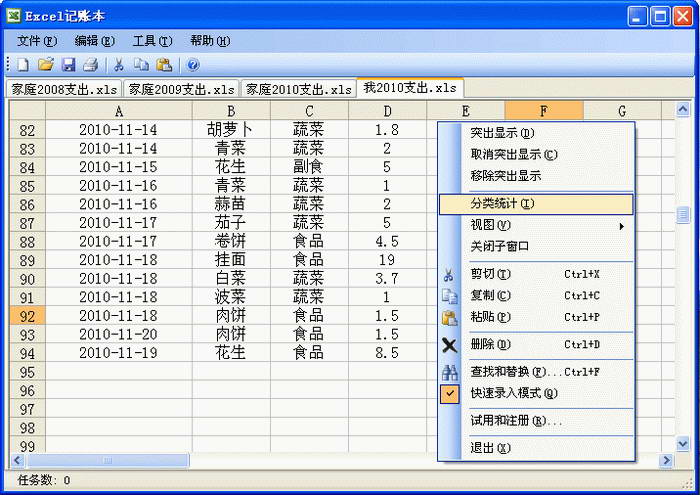Click the Save floppy disk icon
The height and width of the screenshot is (495, 700).
click(68, 65)
